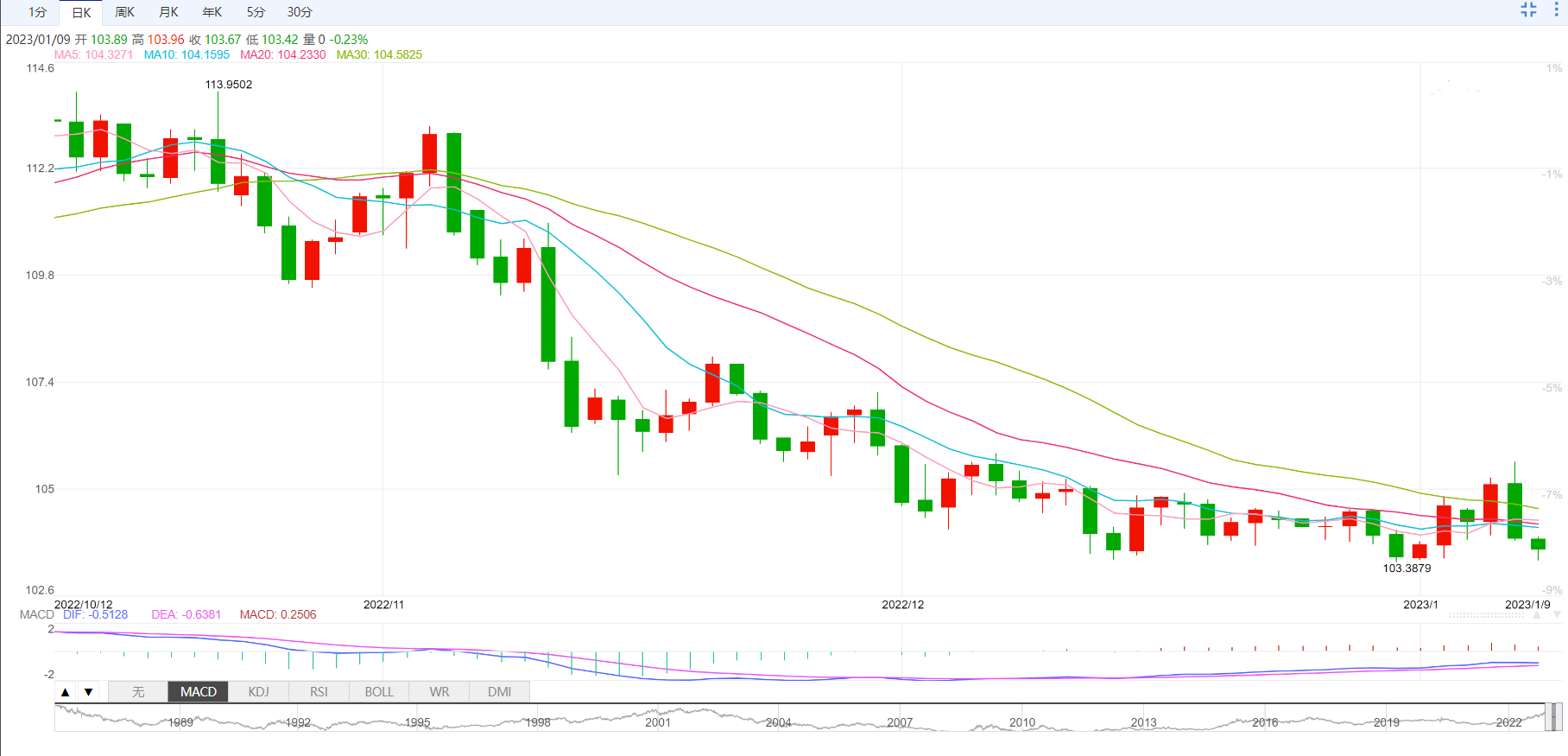Click the 114.6 price axis label

(41, 68)
